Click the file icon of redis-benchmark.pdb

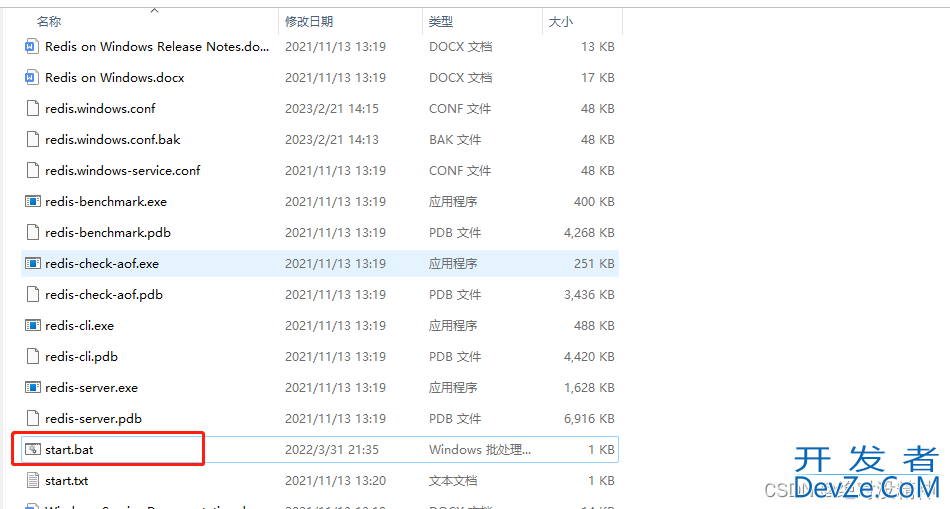click(33, 232)
